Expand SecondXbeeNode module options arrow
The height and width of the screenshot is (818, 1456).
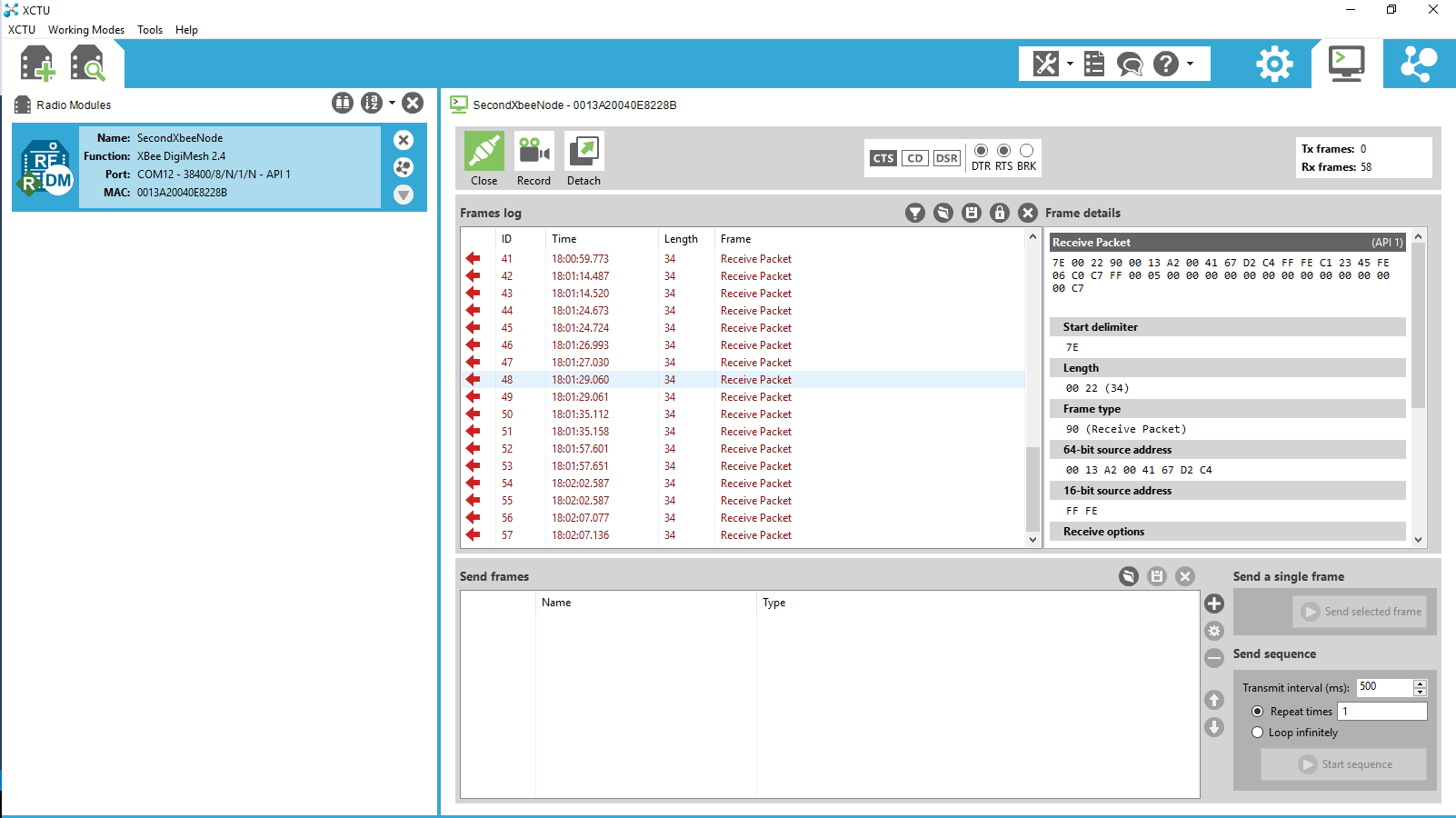click(x=404, y=195)
